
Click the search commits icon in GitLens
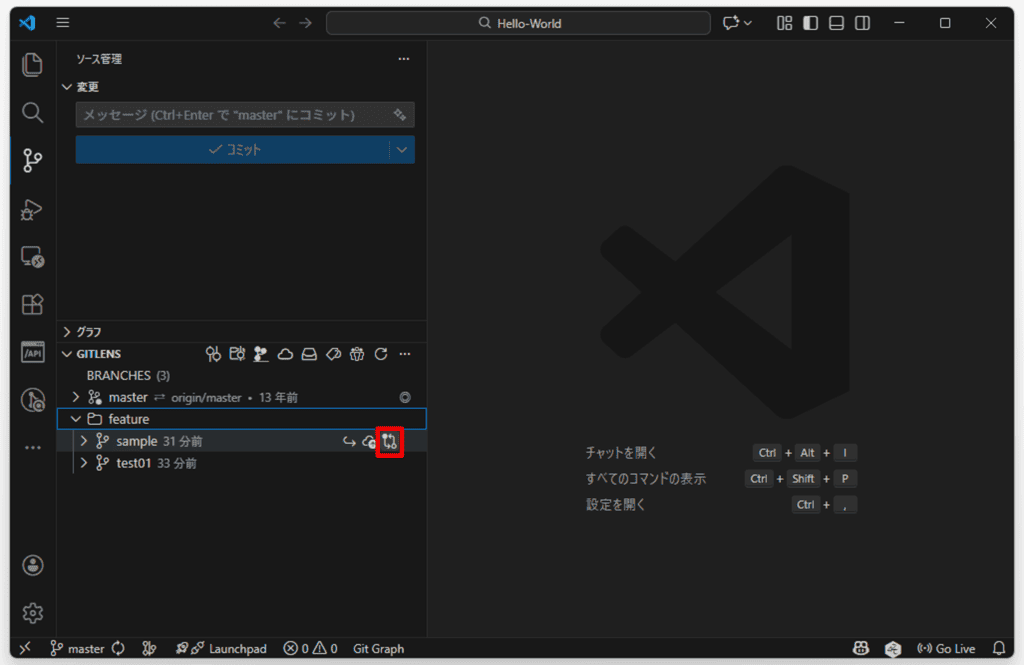[212, 354]
